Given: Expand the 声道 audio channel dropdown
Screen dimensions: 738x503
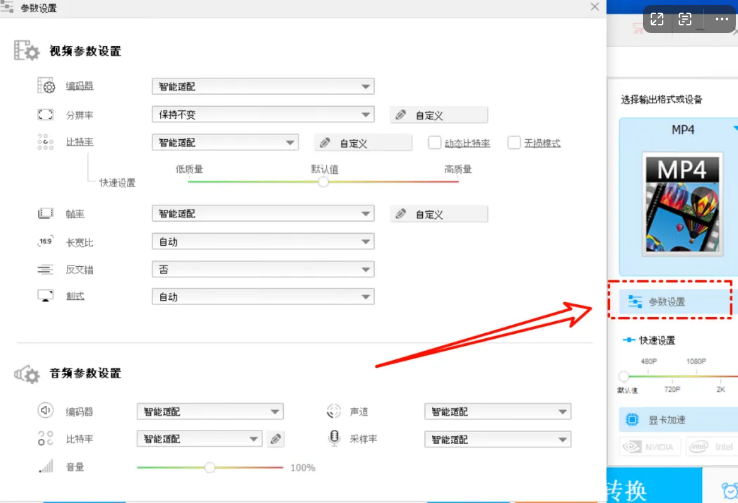Looking at the screenshot, I should (x=497, y=411).
